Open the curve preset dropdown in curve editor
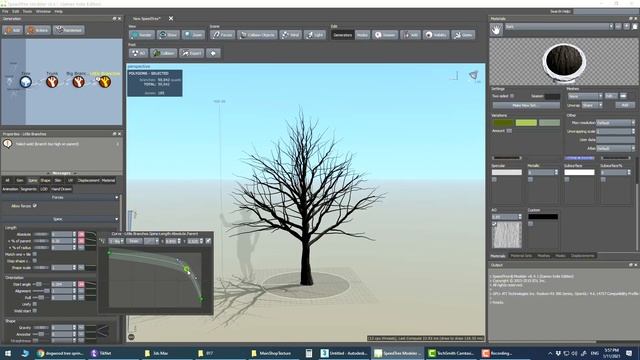This screenshot has height=360, width=640. point(151,241)
